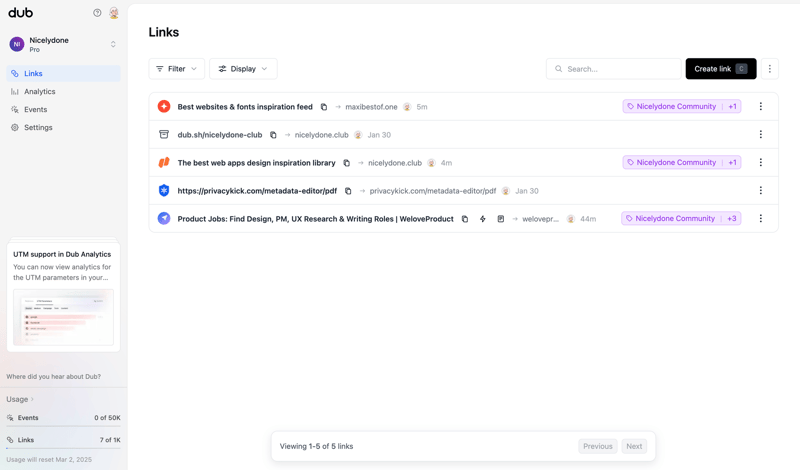Click the red favicon of Best websites row
The height and width of the screenshot is (470, 800).
click(164, 106)
